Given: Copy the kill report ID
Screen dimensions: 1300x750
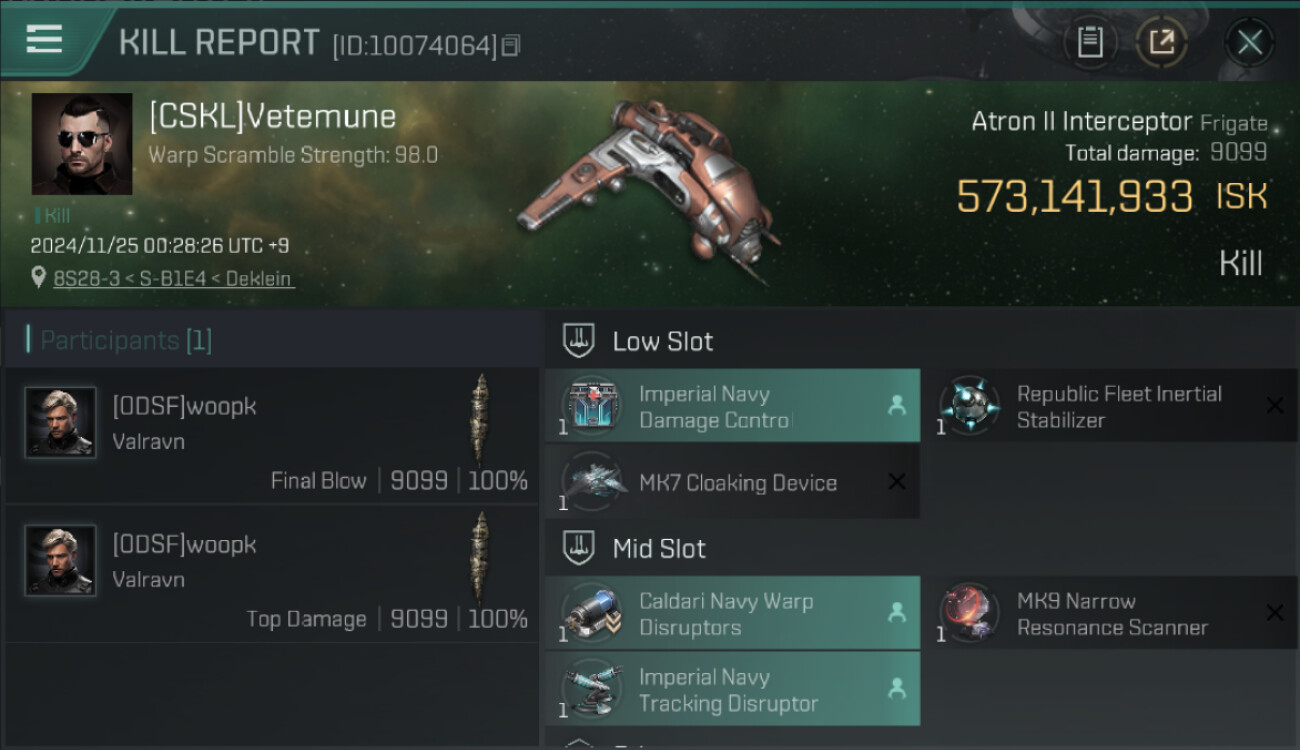Looking at the screenshot, I should coord(511,46).
